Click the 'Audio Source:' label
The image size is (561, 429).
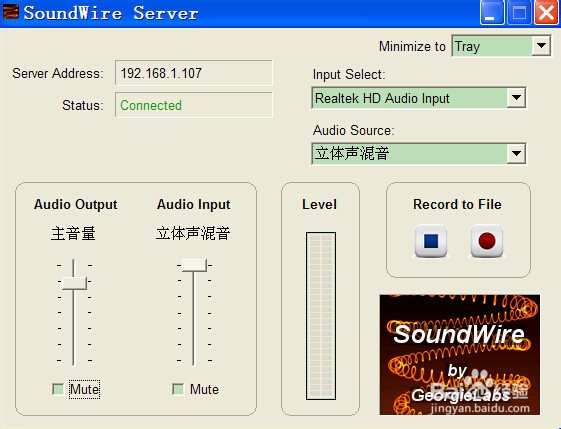coord(353,130)
